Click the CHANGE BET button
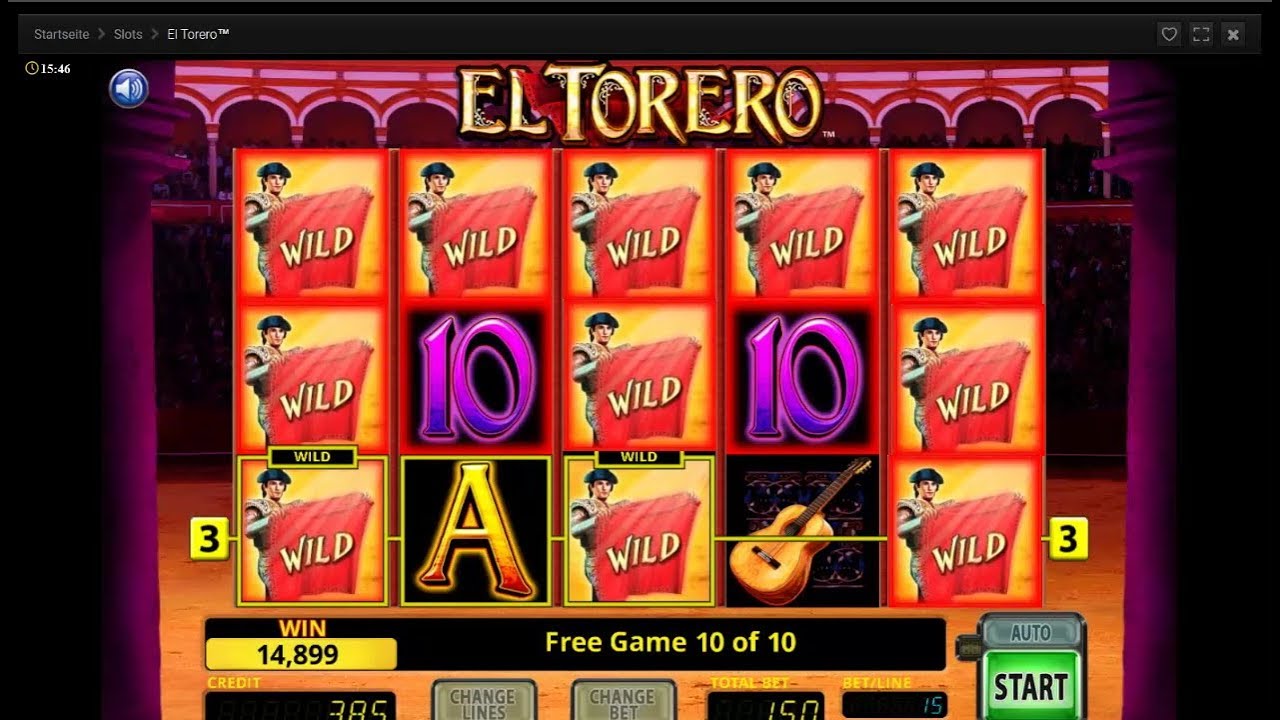The width and height of the screenshot is (1280, 720). (622, 701)
